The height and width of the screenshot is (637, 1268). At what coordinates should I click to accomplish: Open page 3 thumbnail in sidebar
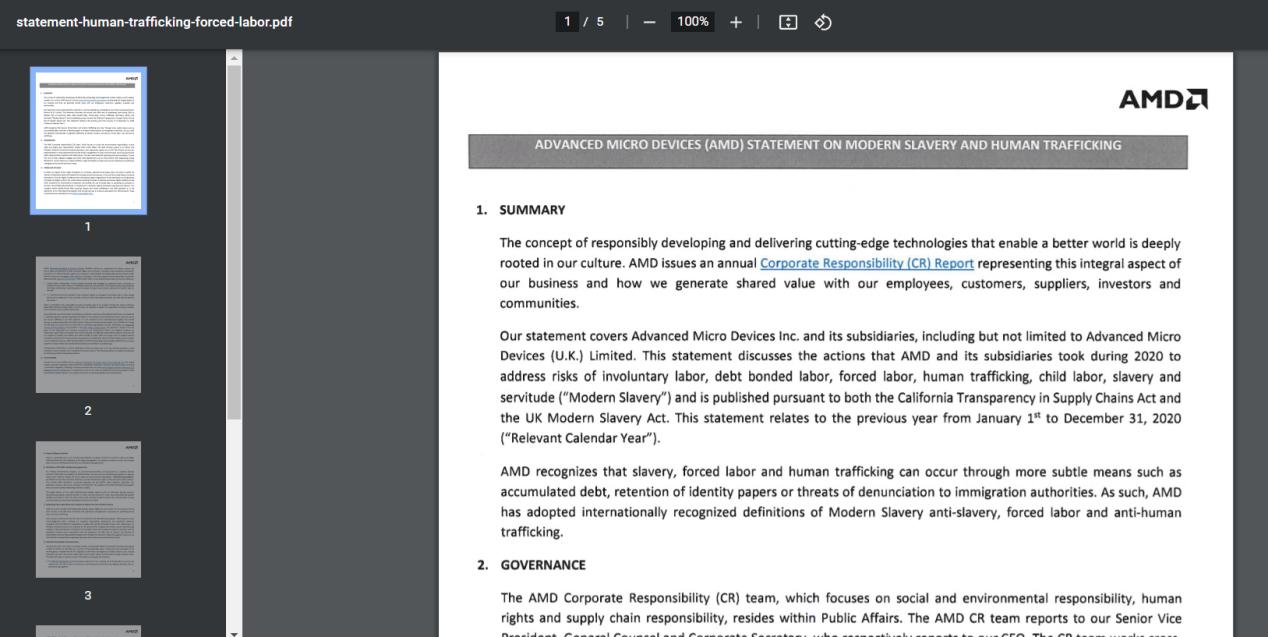pyautogui.click(x=88, y=509)
